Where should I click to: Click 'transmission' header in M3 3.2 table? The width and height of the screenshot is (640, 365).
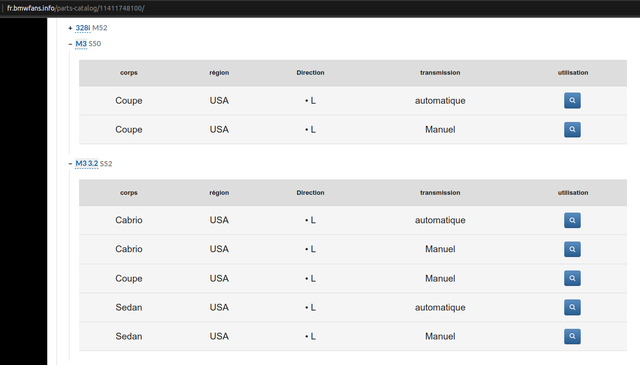pyautogui.click(x=440, y=193)
